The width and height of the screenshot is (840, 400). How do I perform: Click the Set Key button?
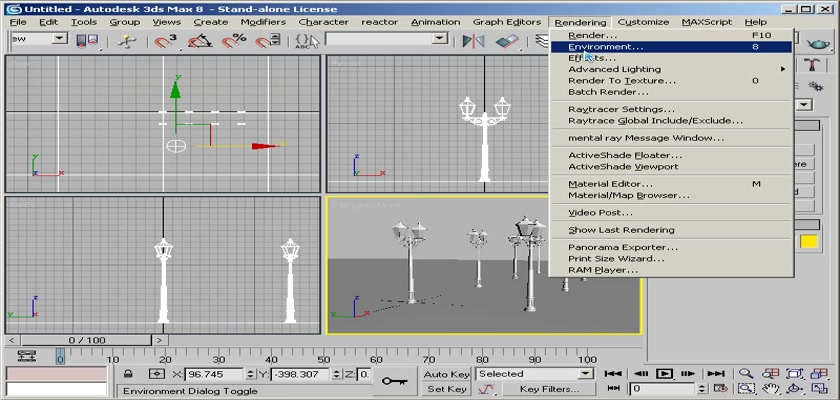[x=446, y=389]
